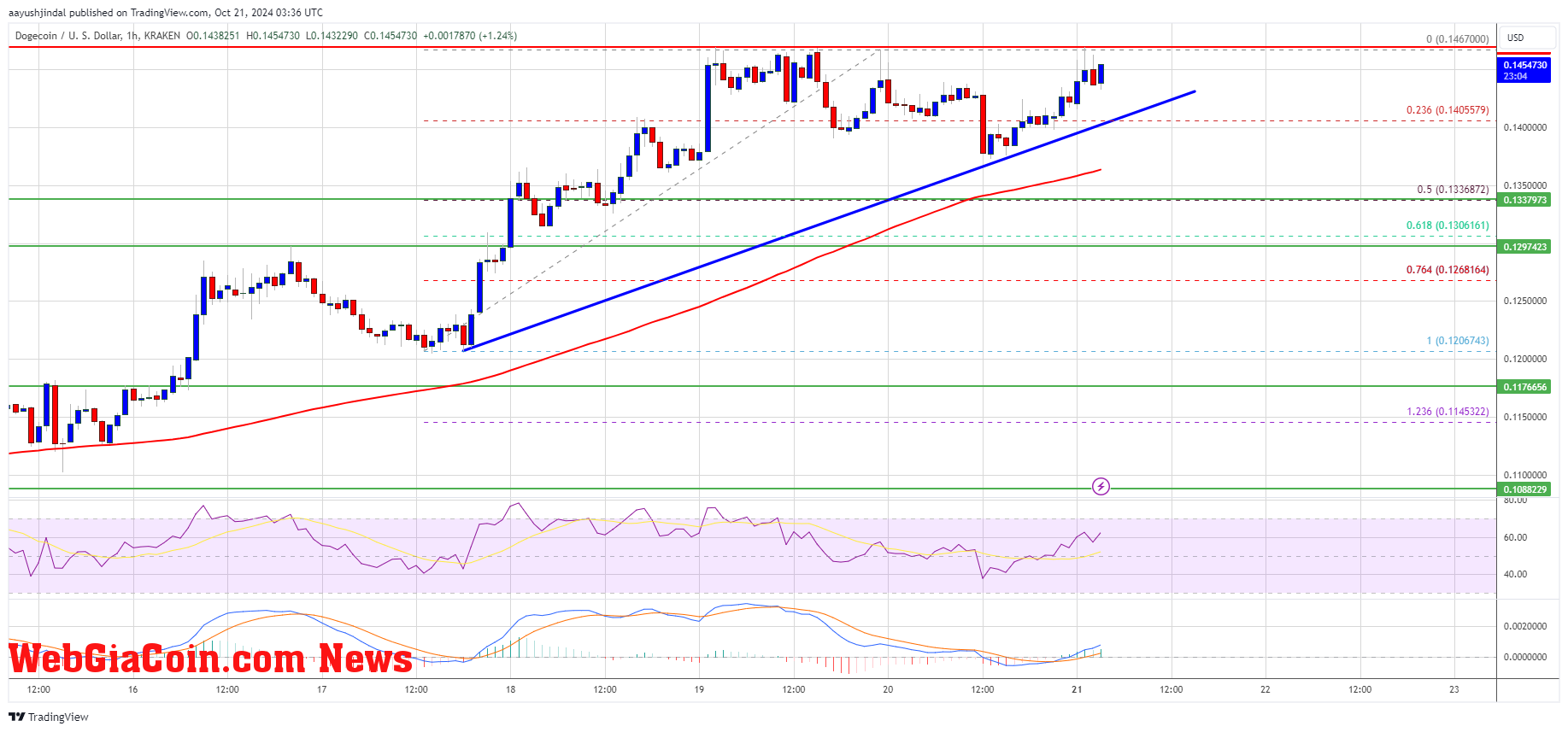Click the TradingView logo at bottom left
1568x732 pixels.
click(49, 717)
